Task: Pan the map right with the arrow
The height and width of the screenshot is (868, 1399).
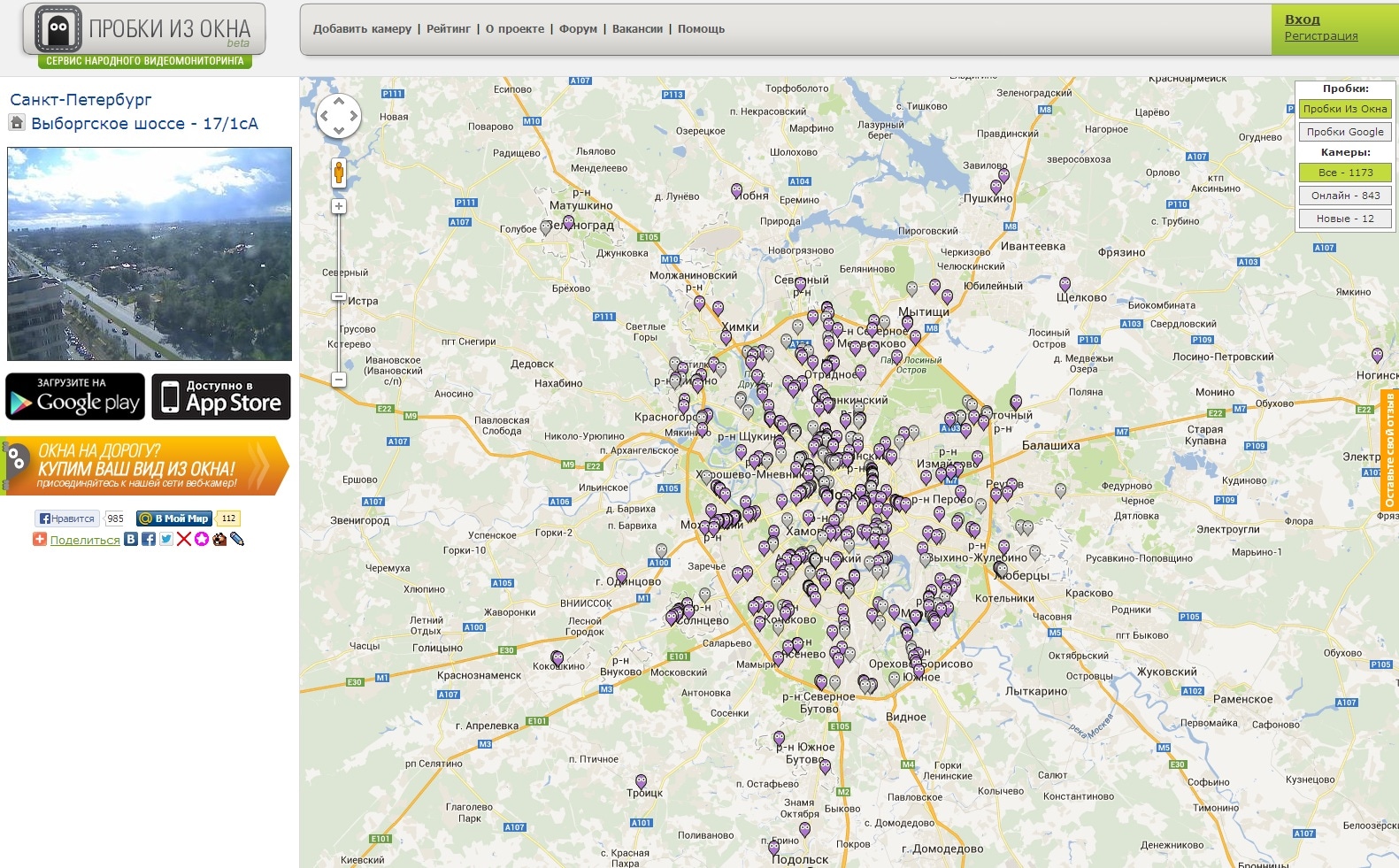Action: [x=353, y=116]
